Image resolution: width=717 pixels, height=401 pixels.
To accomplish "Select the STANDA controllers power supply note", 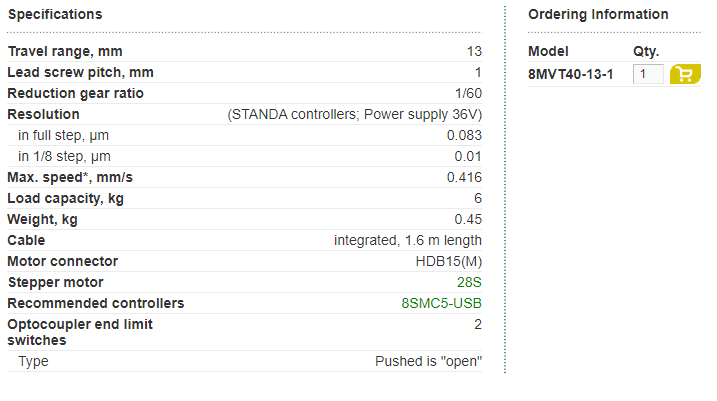I will [354, 114].
